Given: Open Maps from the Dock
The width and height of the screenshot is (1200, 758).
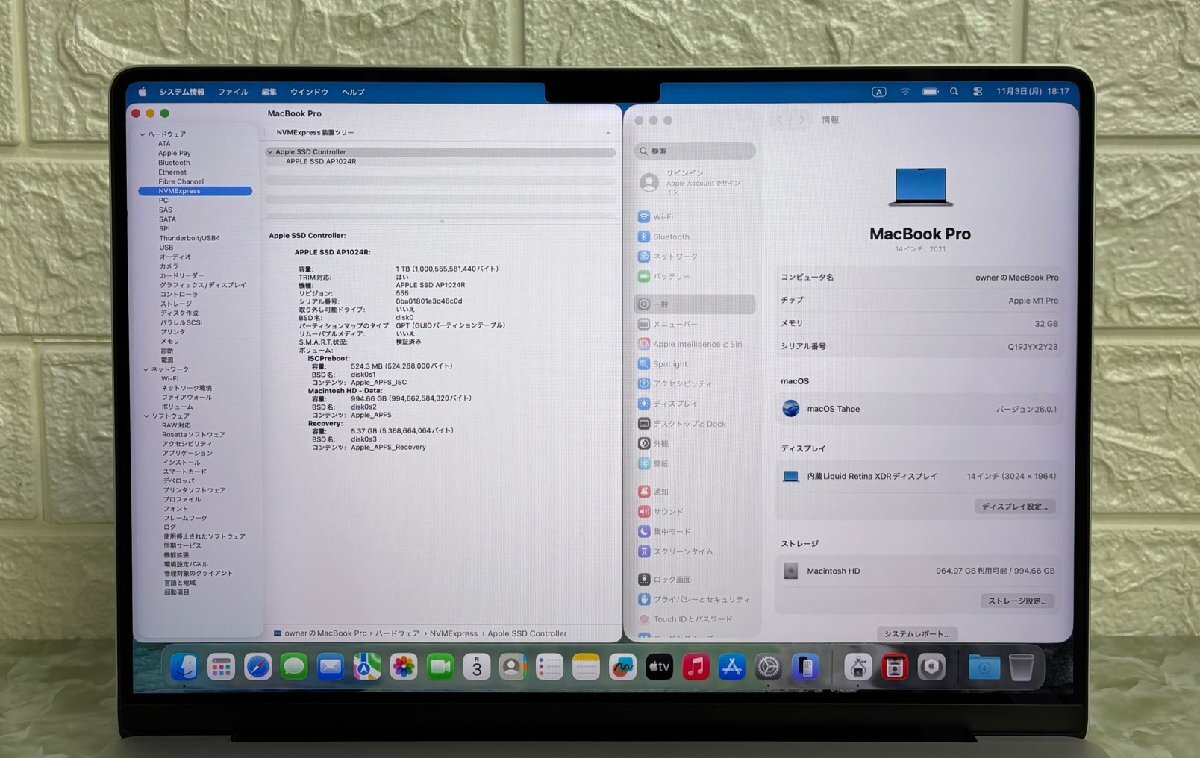Looking at the screenshot, I should [x=367, y=667].
